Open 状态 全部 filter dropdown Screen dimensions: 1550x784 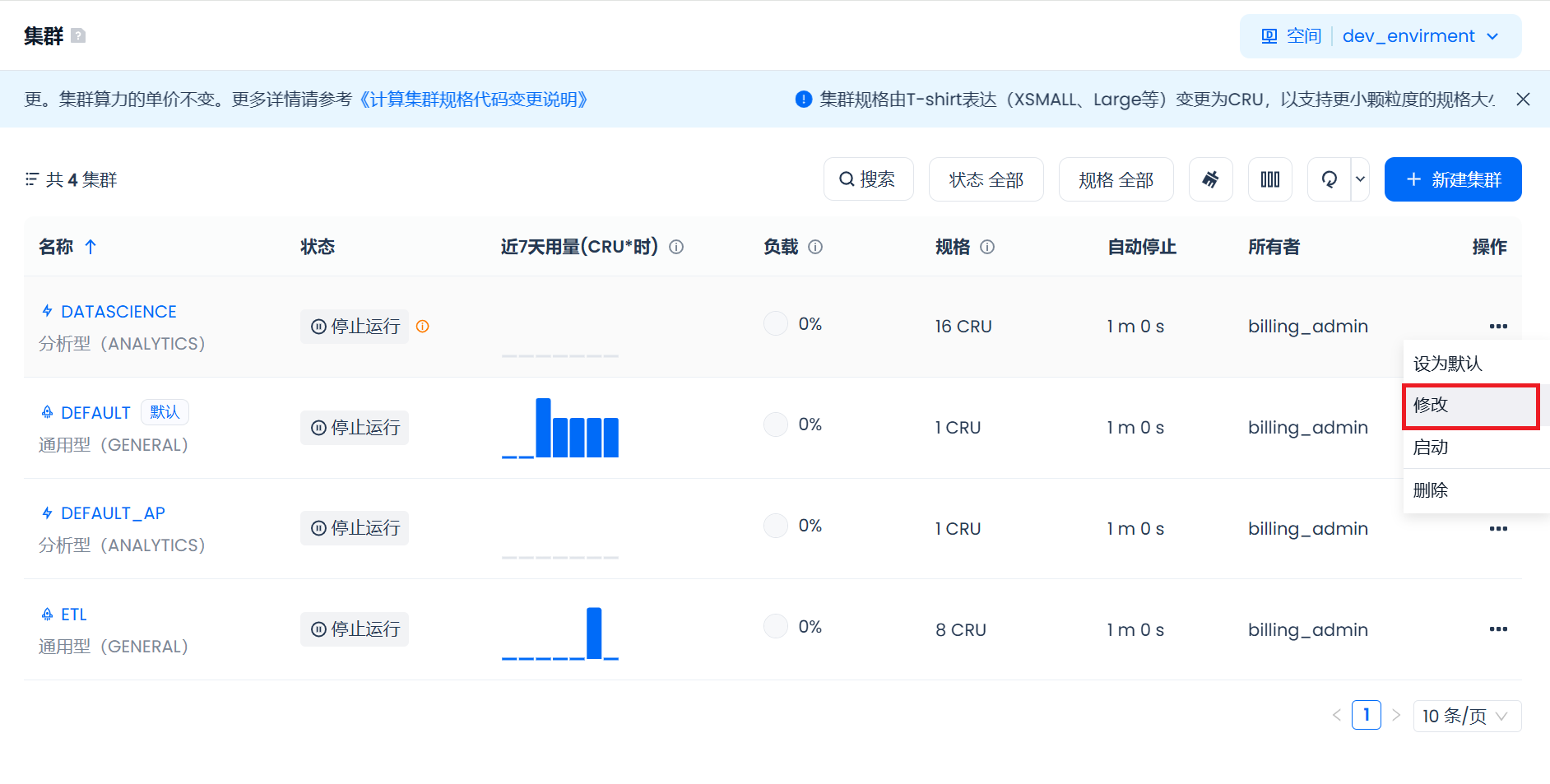coord(986,179)
